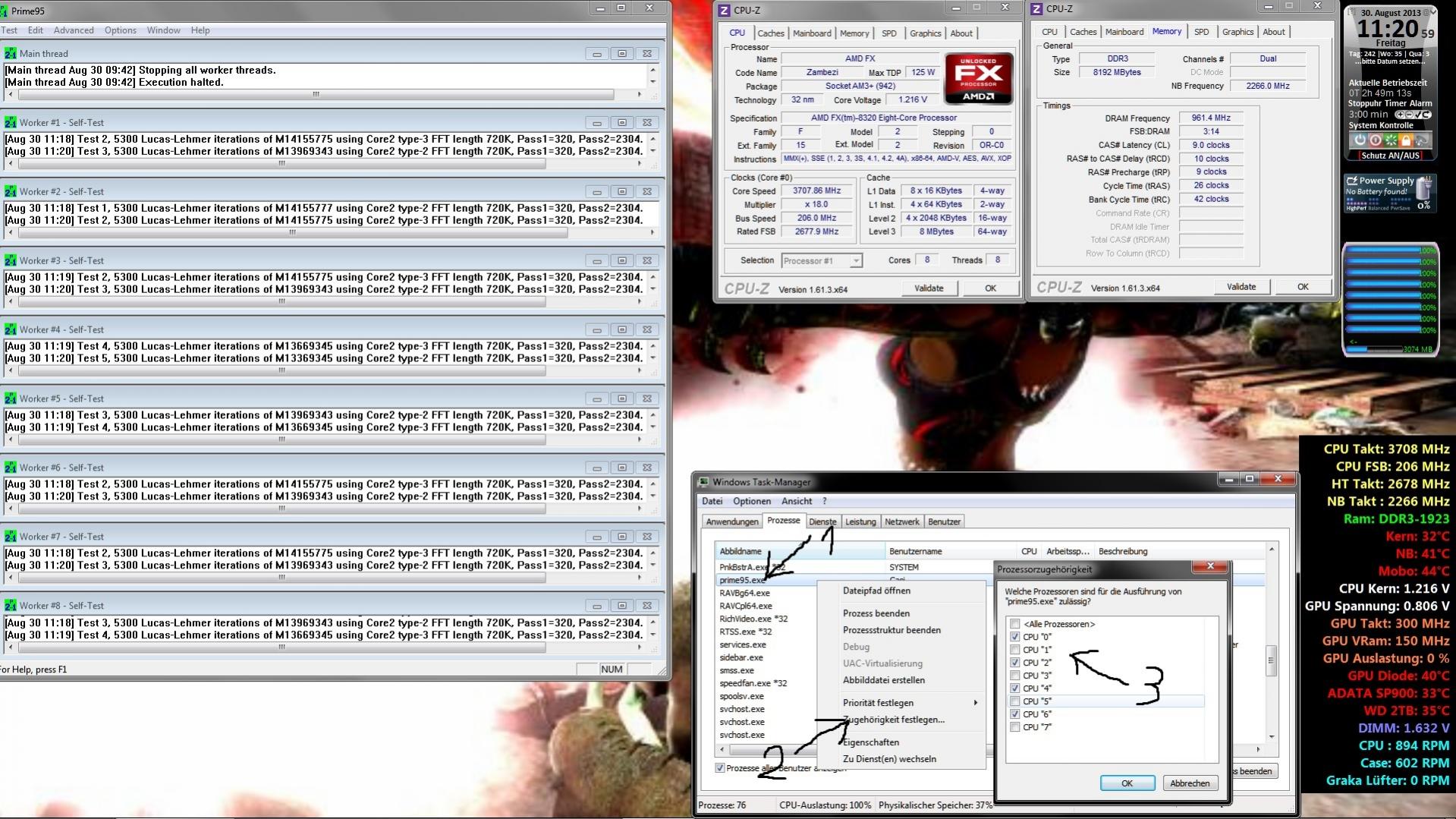
Task: Close the Prozessorzugehörigkeit dialog
Action: 1210,566
